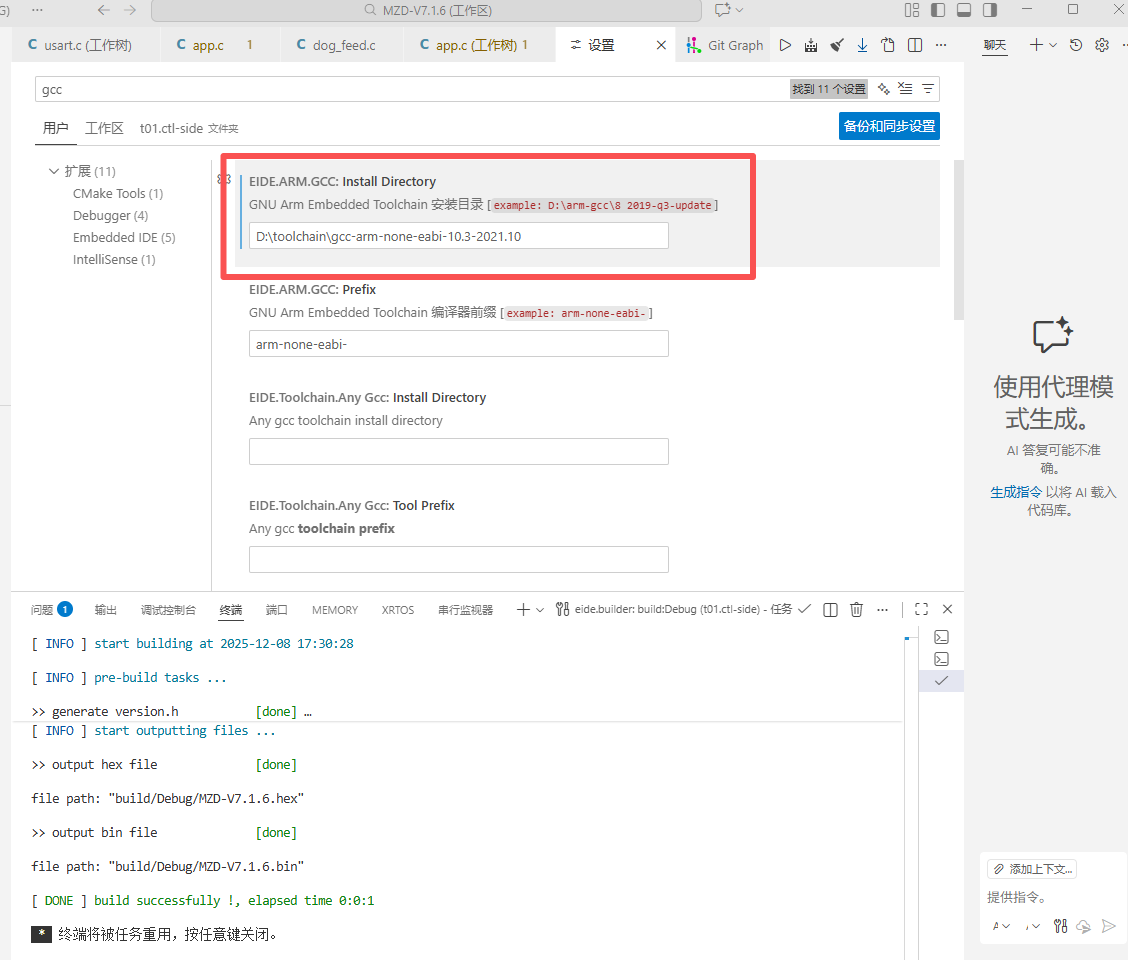The width and height of the screenshot is (1128, 960).
Task: Open the chat model picker dropdown
Action: pos(1032,926)
